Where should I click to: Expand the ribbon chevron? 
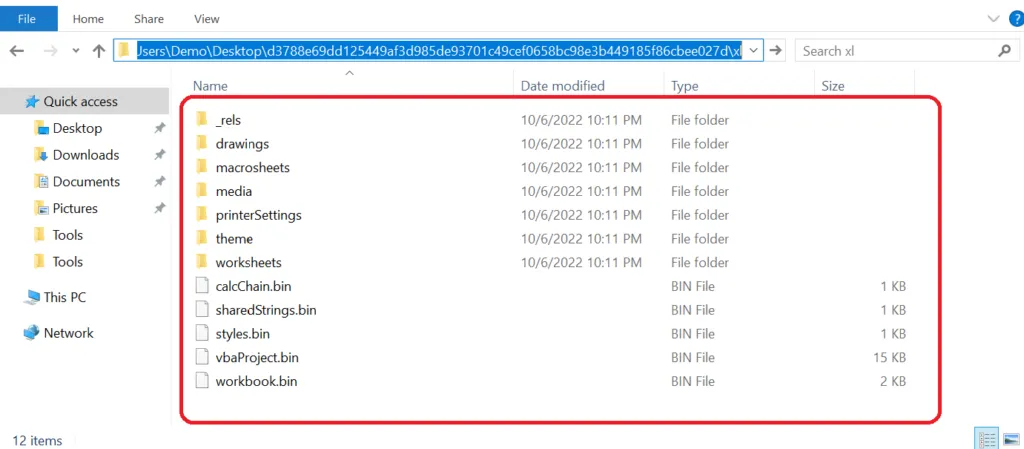point(995,19)
